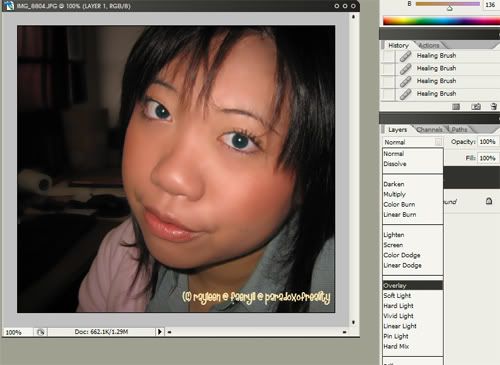Open the layer blend mode dropdown
This screenshot has width=500, height=365.
pyautogui.click(x=413, y=142)
